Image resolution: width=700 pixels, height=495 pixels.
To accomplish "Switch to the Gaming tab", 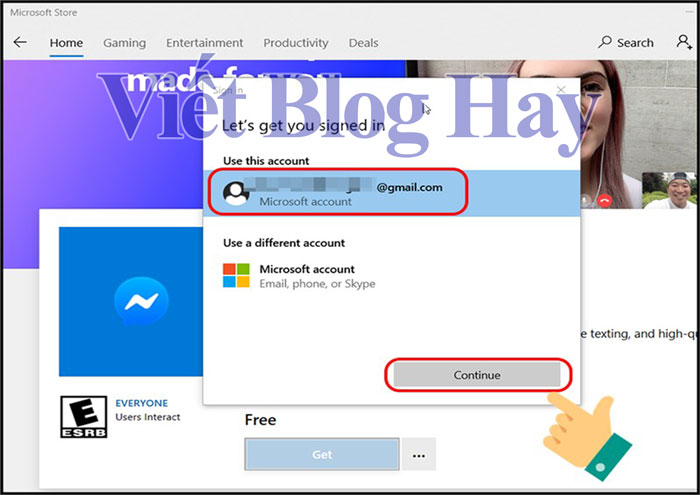I will pyautogui.click(x=125, y=43).
